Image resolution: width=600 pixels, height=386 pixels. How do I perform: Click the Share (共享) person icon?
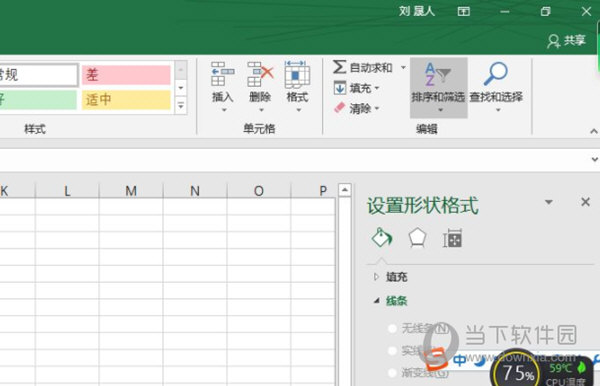(x=553, y=41)
